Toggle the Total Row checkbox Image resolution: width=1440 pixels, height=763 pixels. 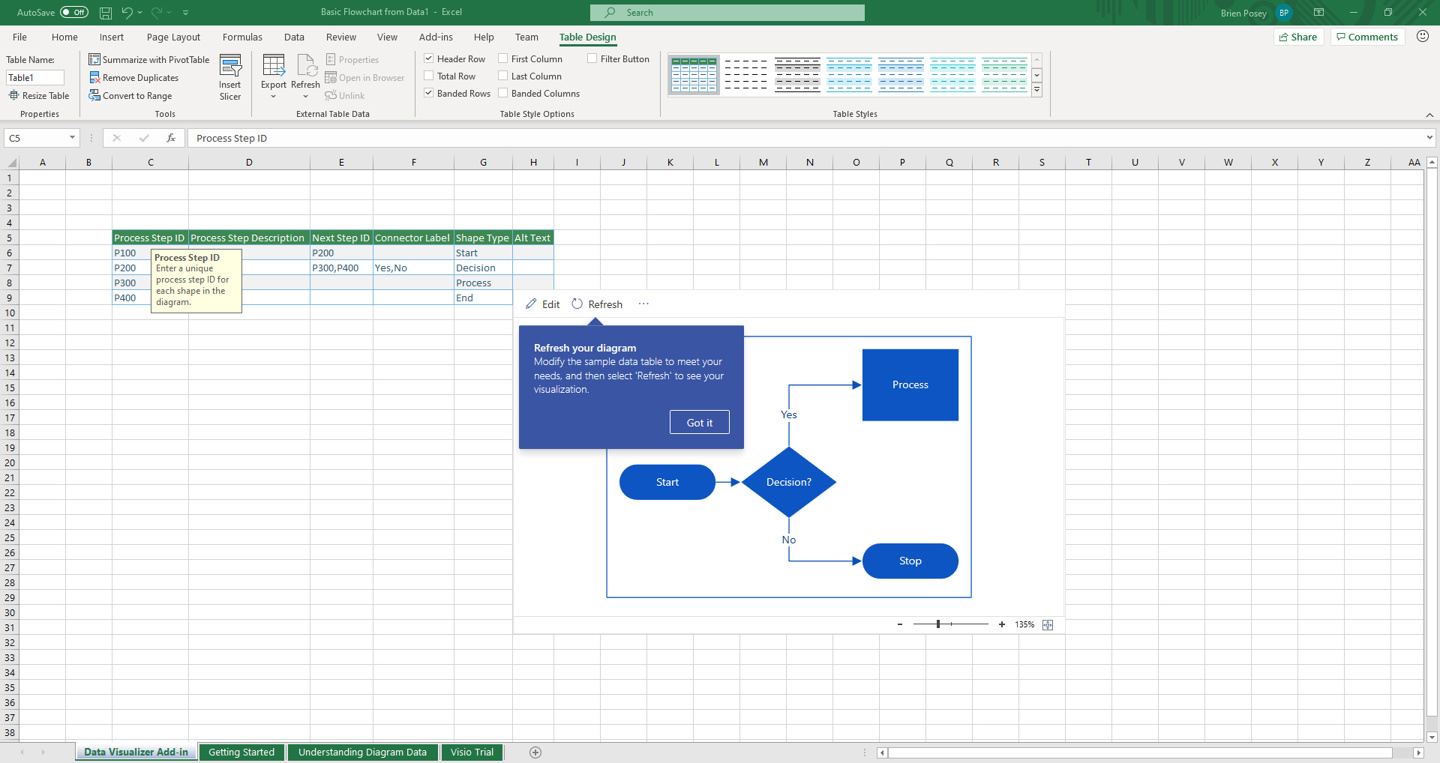point(428,75)
